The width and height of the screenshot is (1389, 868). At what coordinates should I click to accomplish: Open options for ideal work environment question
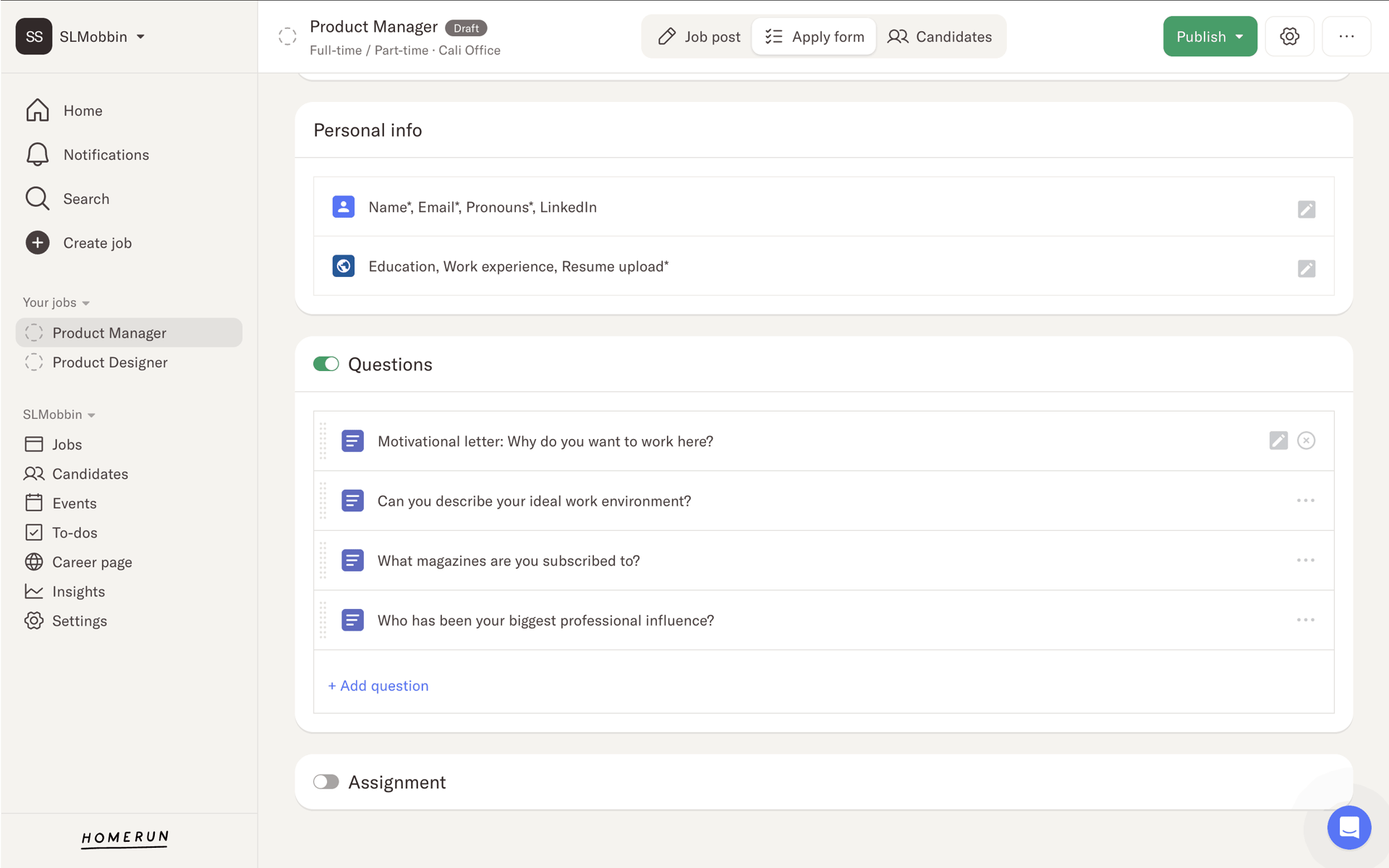[1306, 501]
